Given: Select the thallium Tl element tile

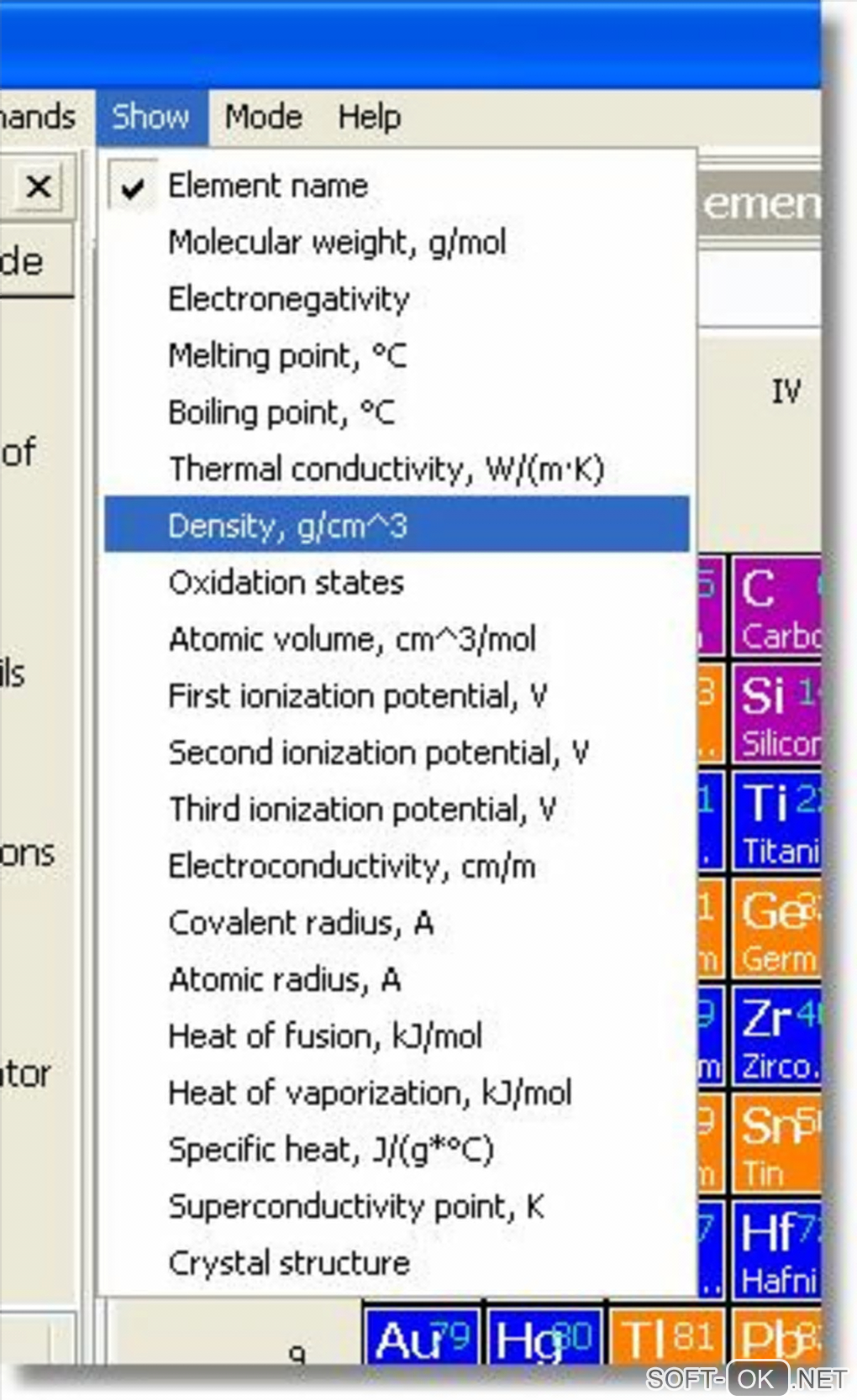Looking at the screenshot, I should point(665,1337).
